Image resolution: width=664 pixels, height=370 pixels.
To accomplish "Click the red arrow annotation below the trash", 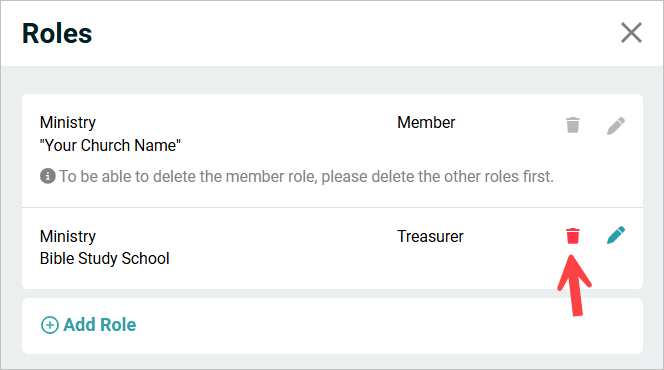I will point(574,286).
